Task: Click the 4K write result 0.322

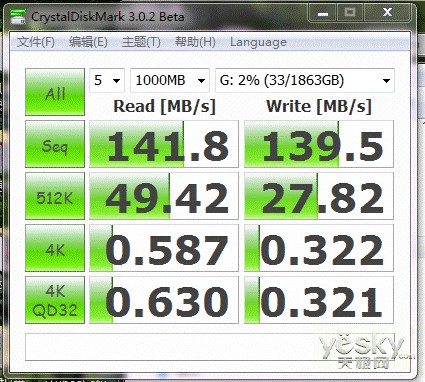Action: 319,248
